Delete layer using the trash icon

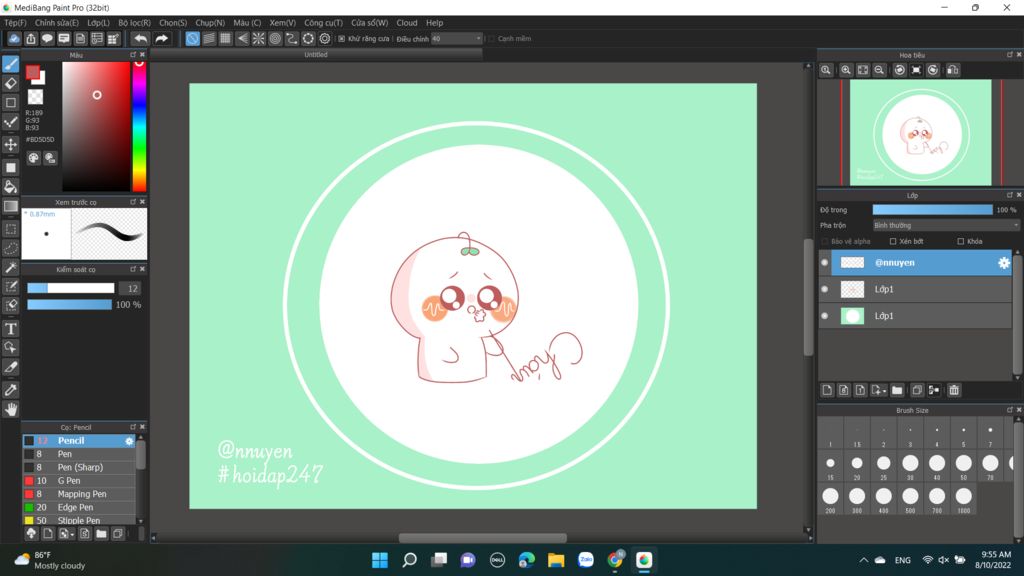(x=953, y=390)
